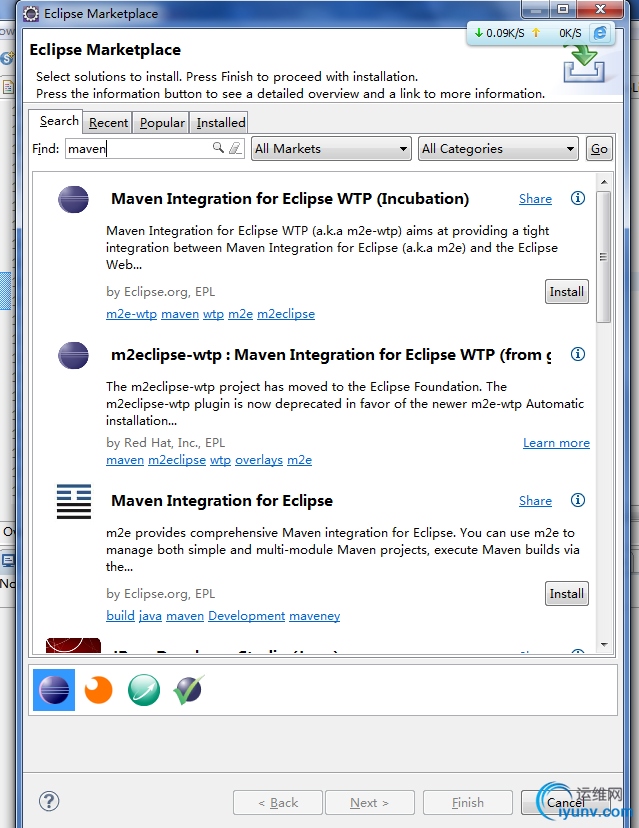Click the help question mark icon
Screen dimensions: 639x828
(49, 801)
